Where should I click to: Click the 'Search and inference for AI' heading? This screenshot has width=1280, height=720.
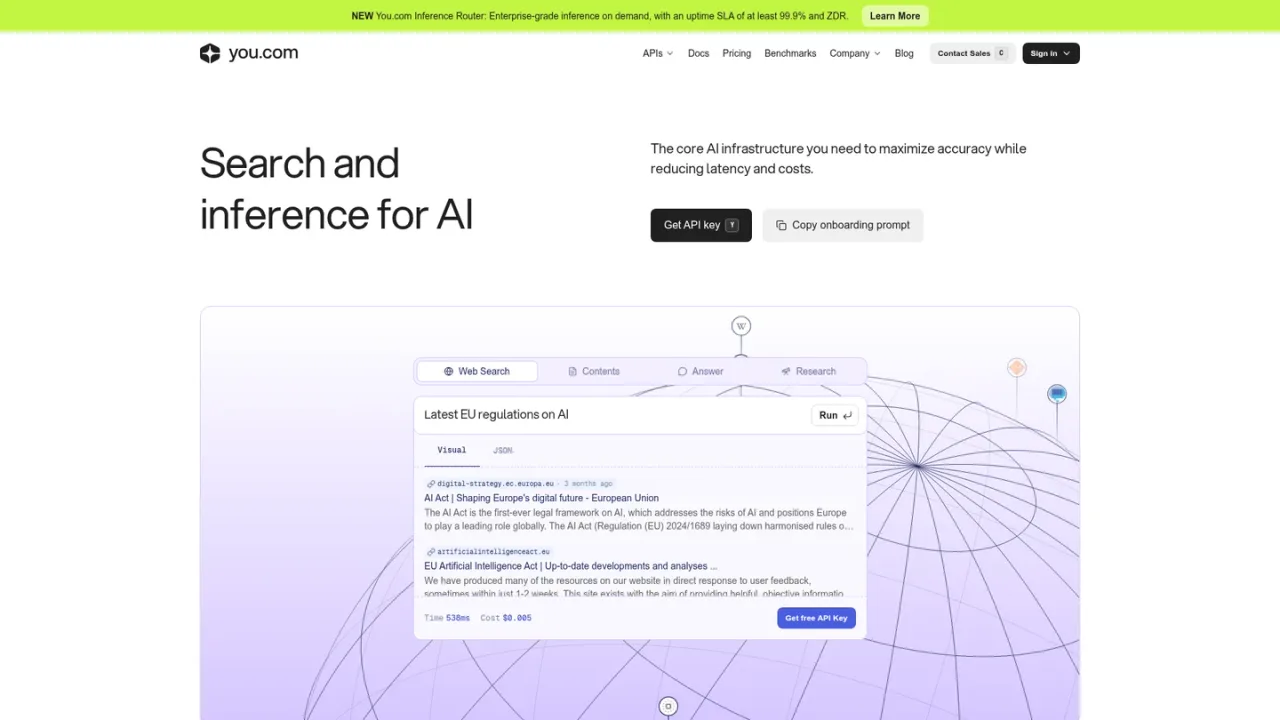click(337, 189)
